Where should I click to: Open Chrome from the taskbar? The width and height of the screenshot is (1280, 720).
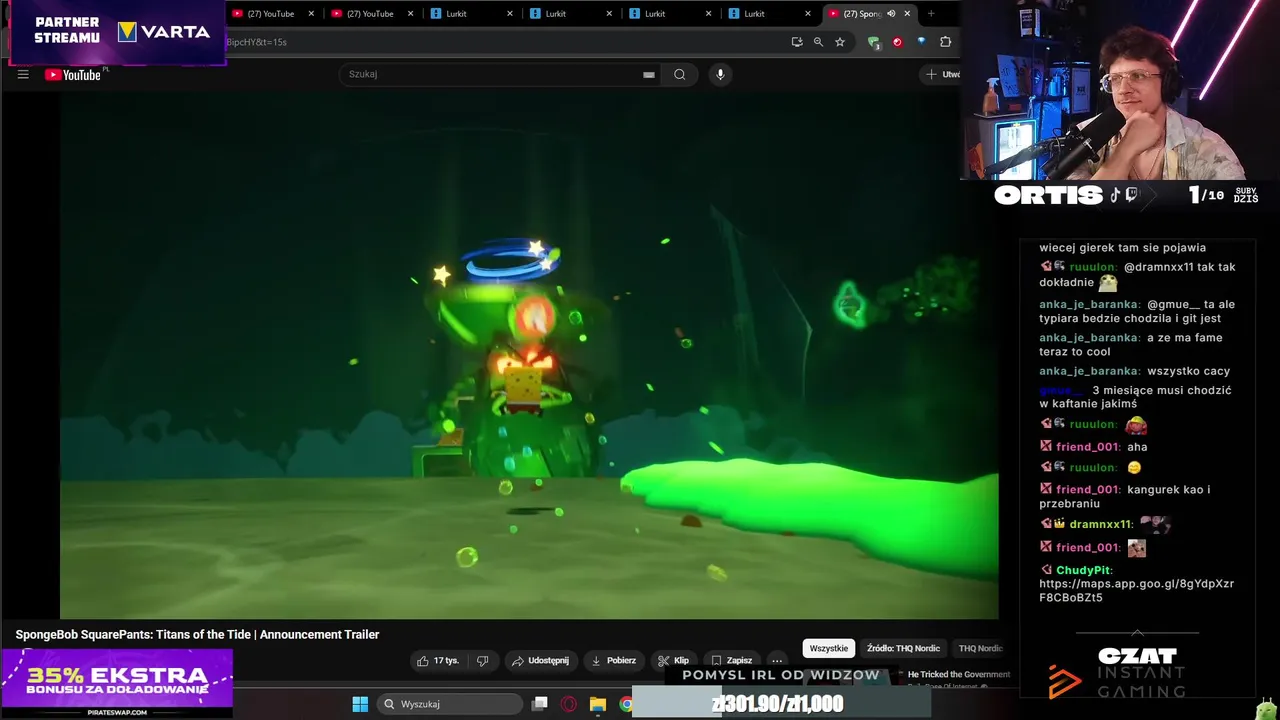coord(626,704)
